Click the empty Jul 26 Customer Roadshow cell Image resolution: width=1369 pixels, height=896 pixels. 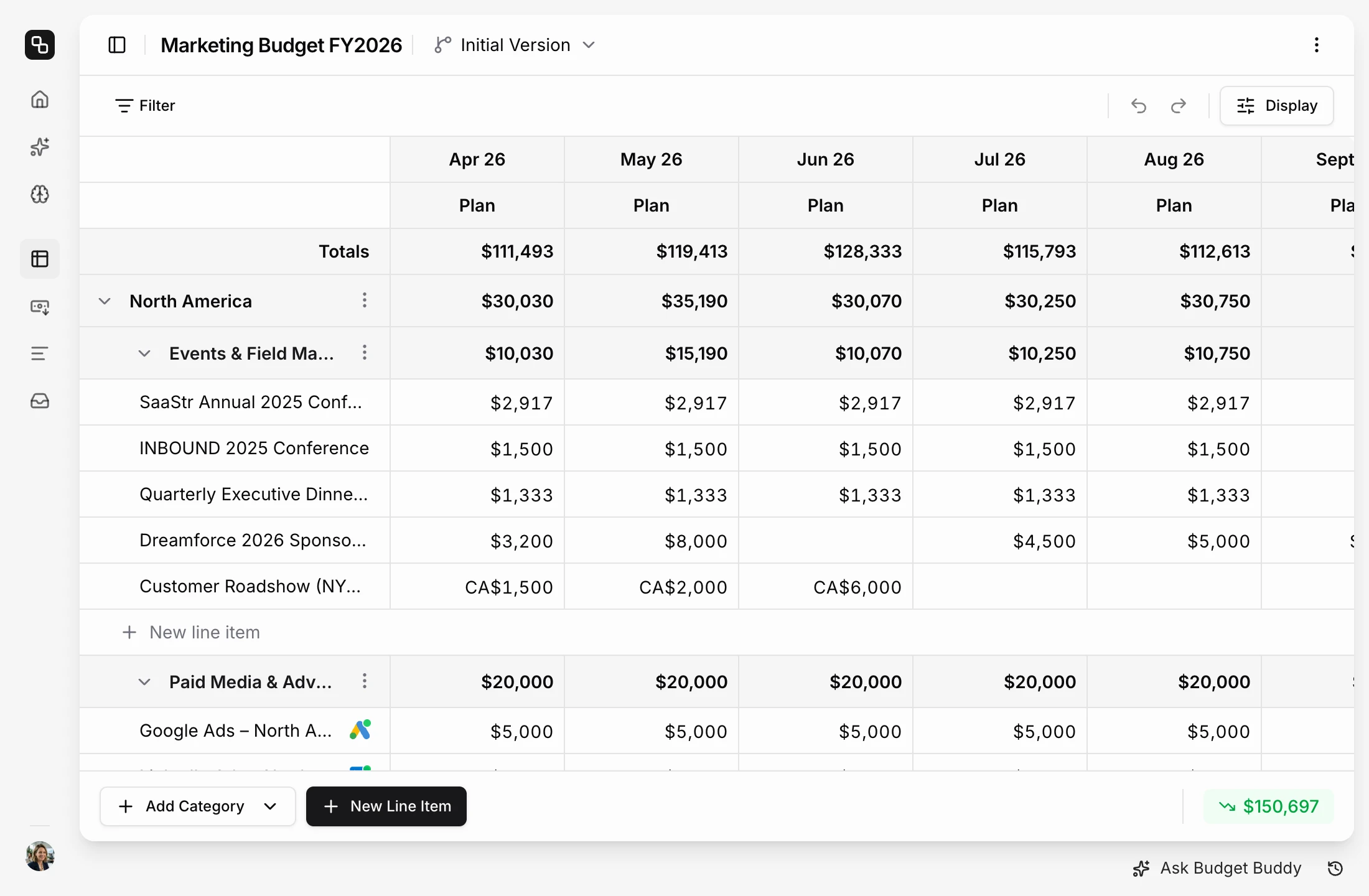1000,586
